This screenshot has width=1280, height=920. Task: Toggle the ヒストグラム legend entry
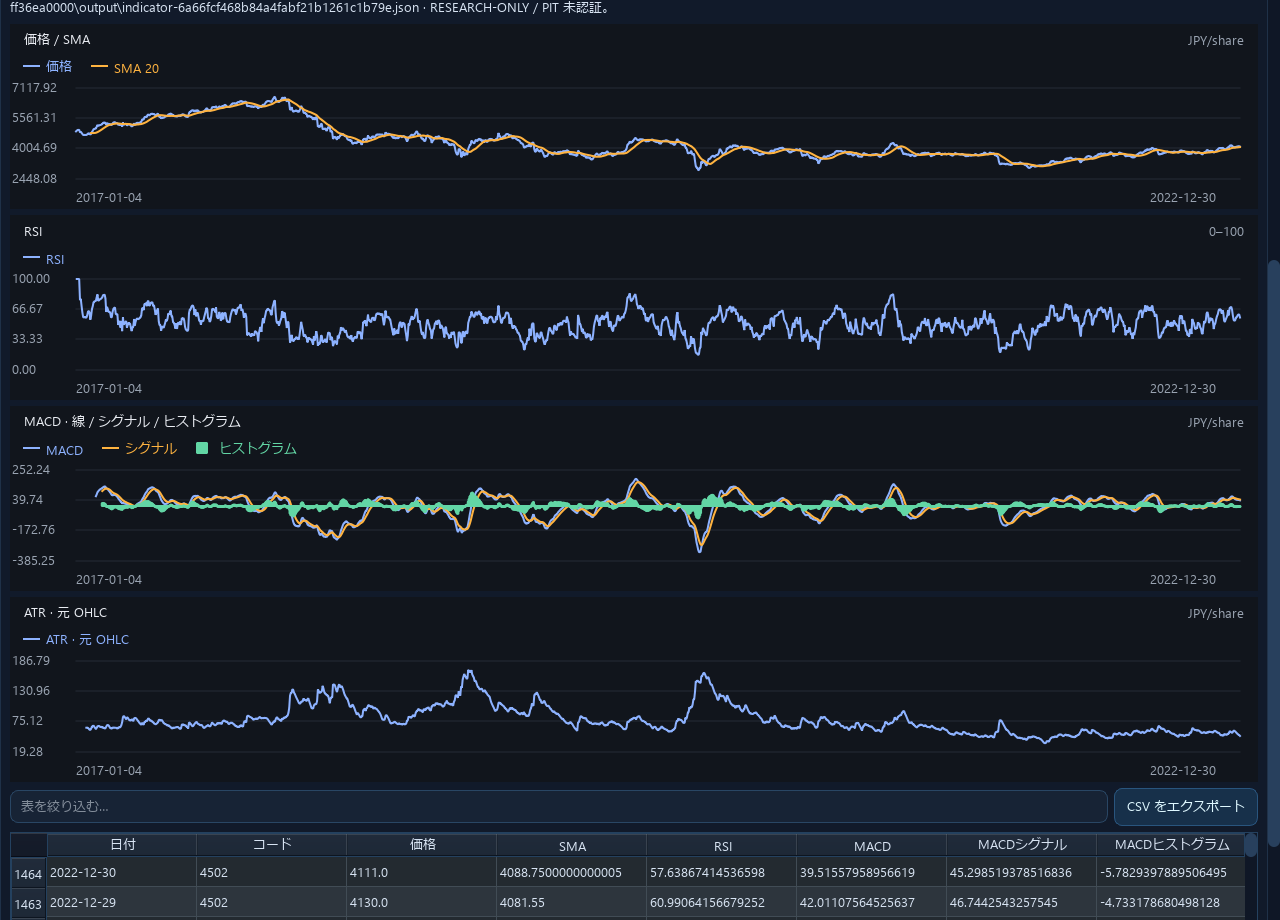click(247, 449)
